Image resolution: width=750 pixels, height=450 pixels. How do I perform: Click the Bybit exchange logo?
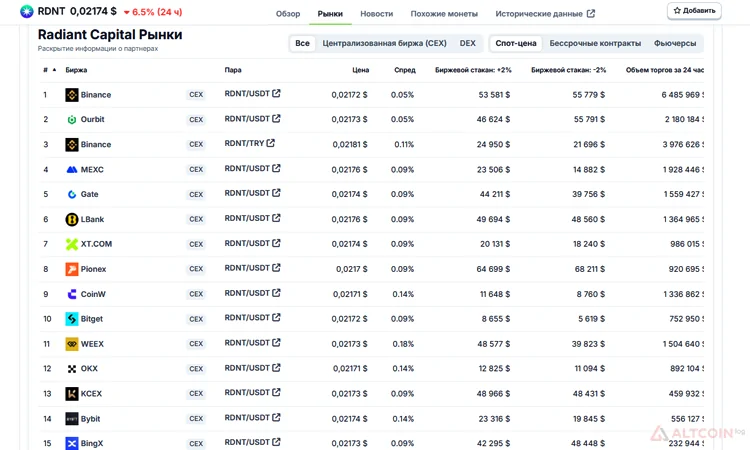[x=72, y=419]
